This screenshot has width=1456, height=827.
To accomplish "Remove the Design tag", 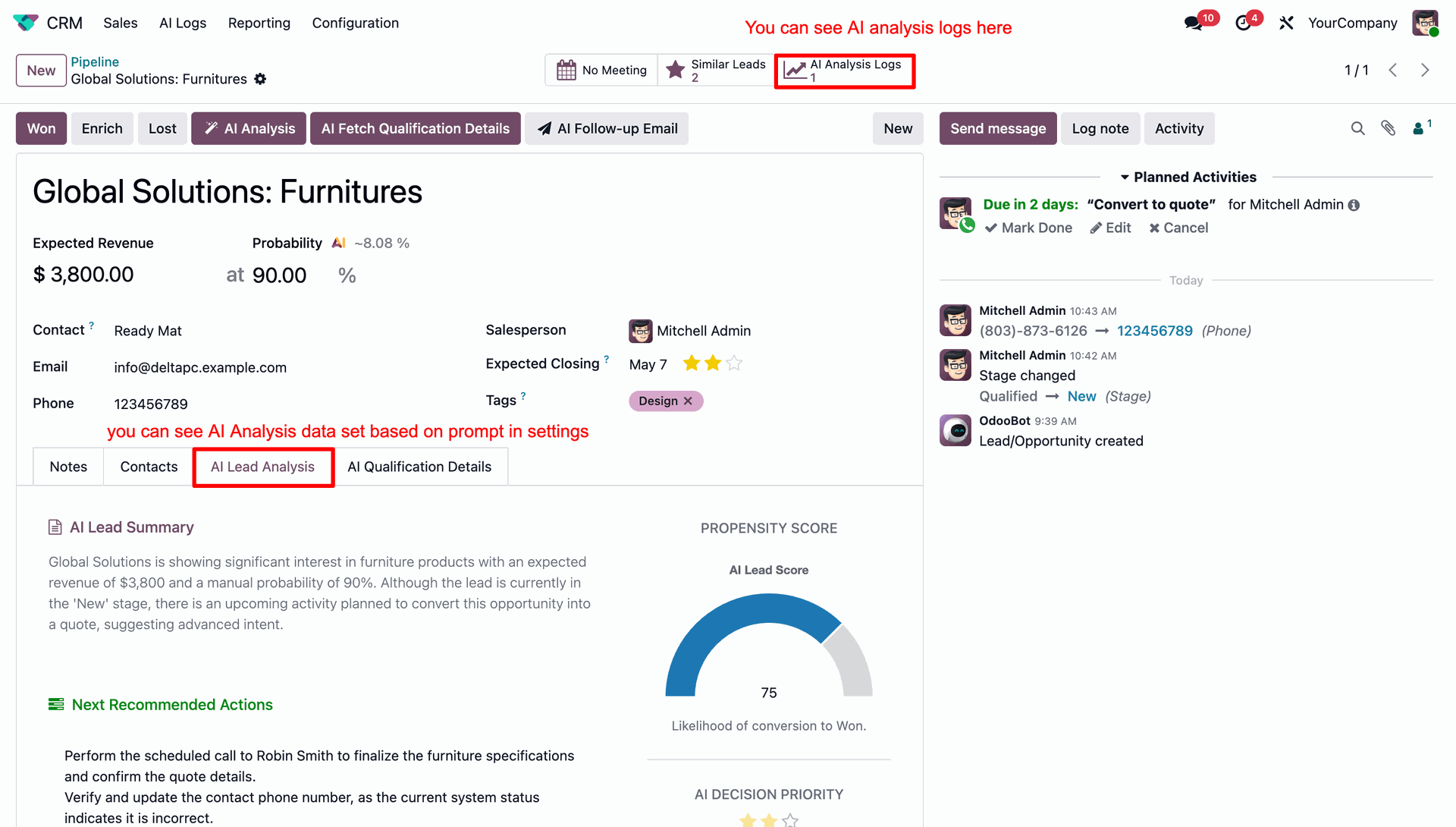I will (688, 401).
